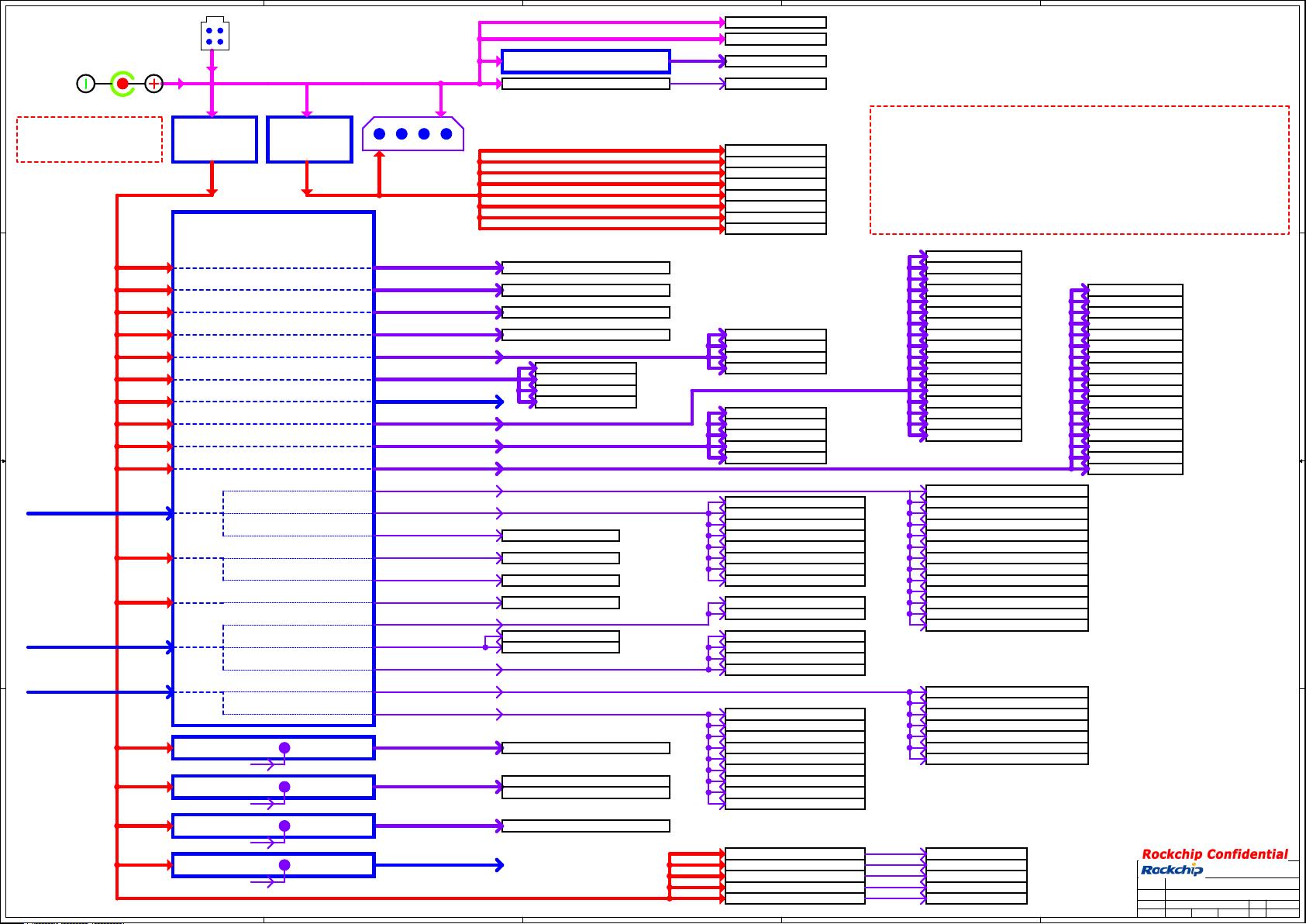This screenshot has width=1306, height=924.
Task: Select the wide blue-bordered block near the top
Action: pos(585,61)
